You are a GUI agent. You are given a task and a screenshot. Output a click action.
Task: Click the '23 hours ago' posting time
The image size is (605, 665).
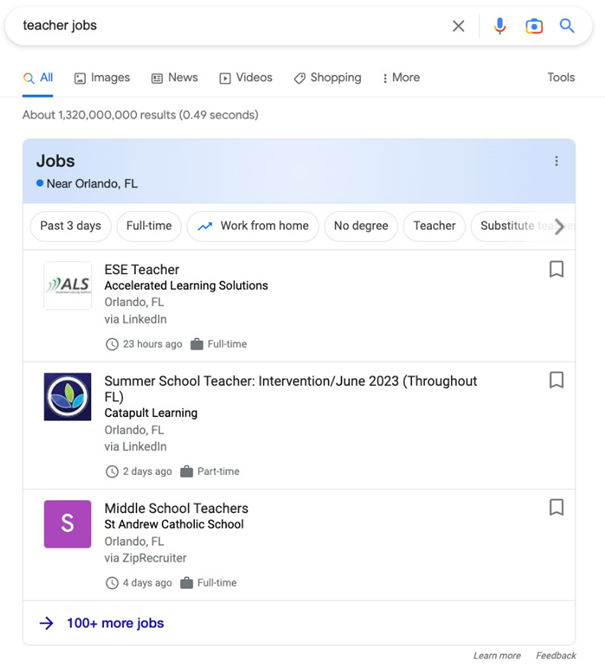[152, 344]
